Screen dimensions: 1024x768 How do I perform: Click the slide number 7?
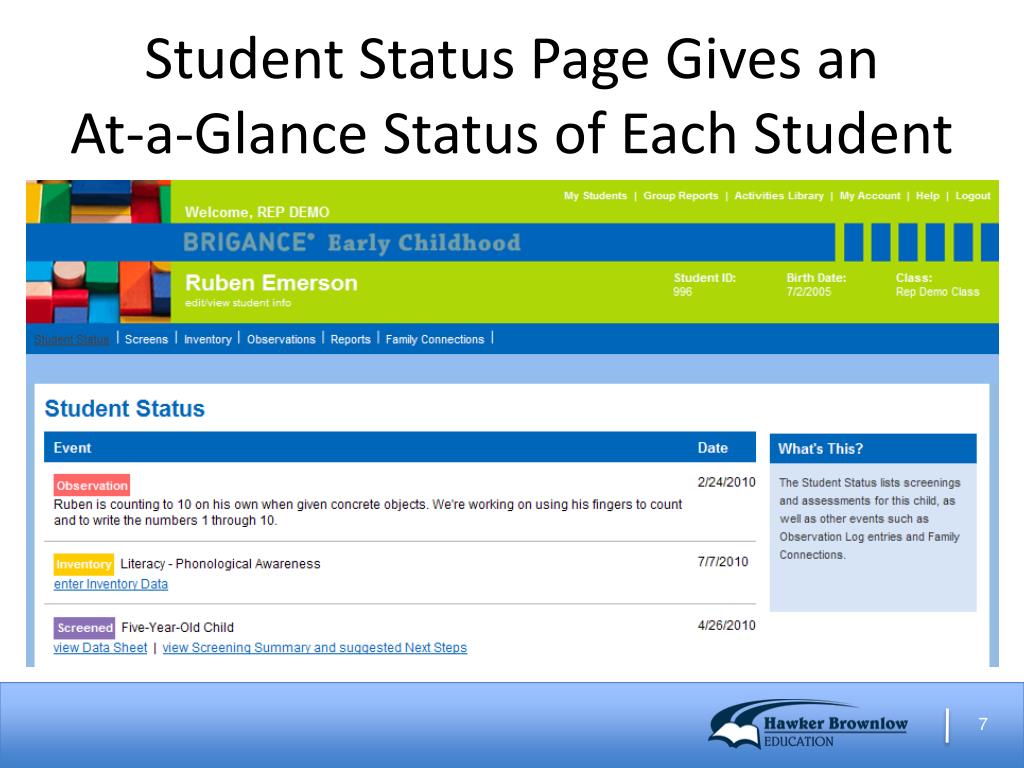coord(983,724)
